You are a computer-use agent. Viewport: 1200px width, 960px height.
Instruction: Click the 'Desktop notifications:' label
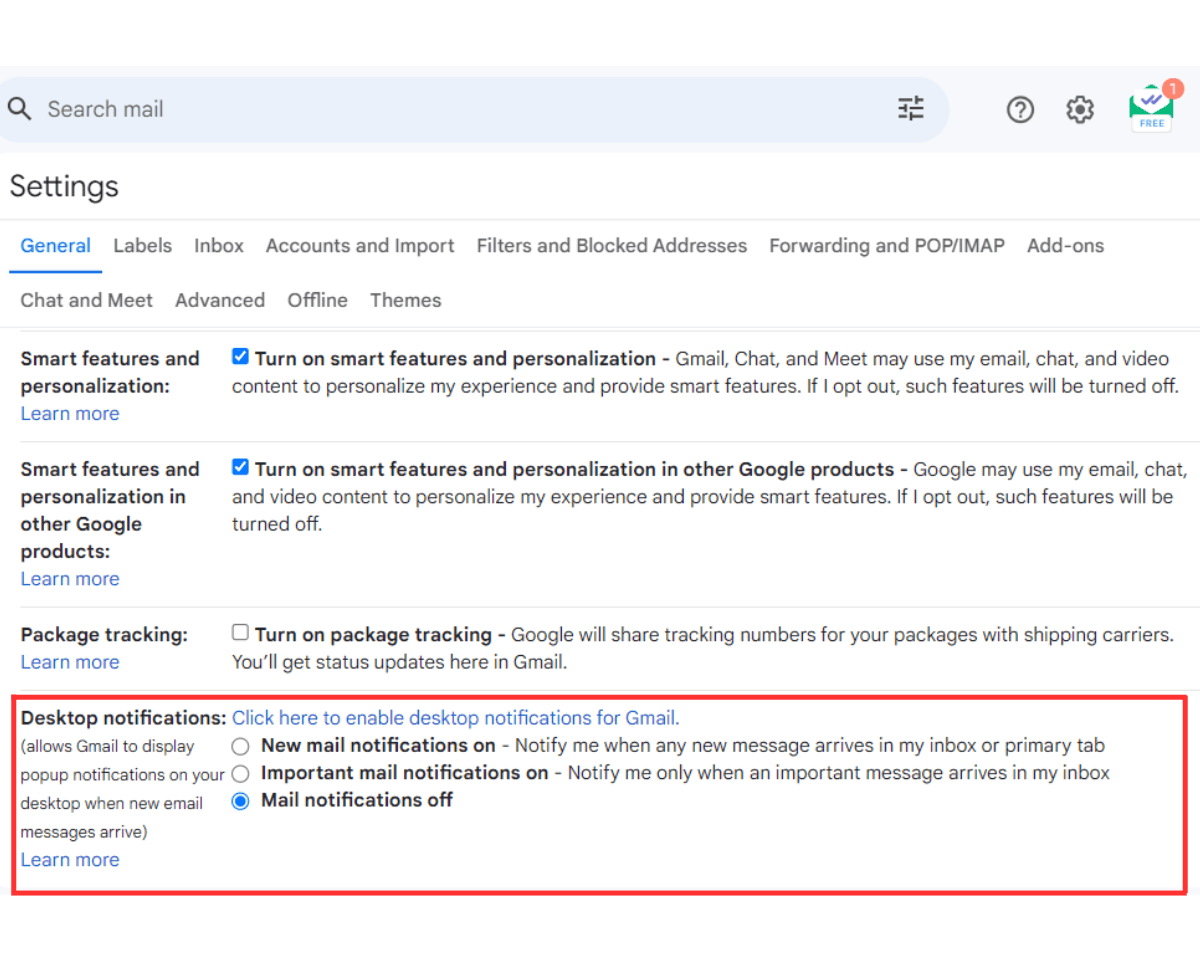click(124, 718)
